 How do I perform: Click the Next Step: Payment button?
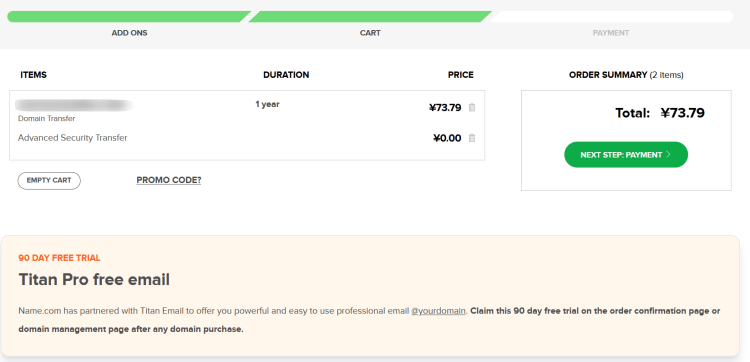pos(626,154)
